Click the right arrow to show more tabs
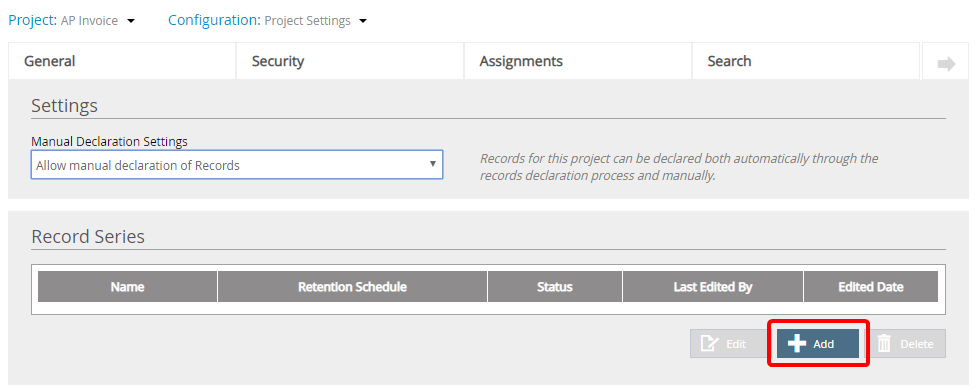The width and height of the screenshot is (976, 390). pos(946,63)
